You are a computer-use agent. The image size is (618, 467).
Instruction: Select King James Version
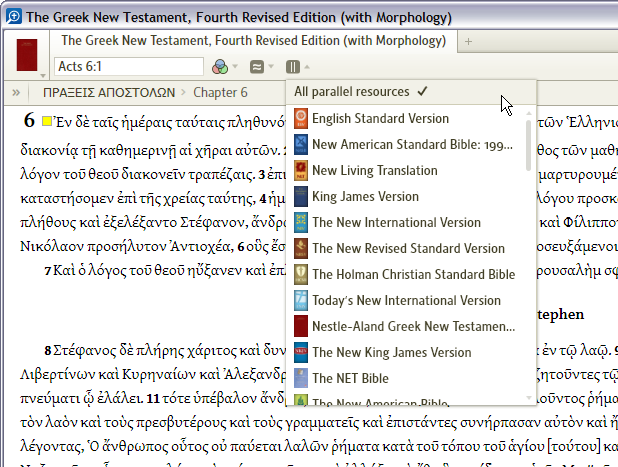tap(406, 197)
